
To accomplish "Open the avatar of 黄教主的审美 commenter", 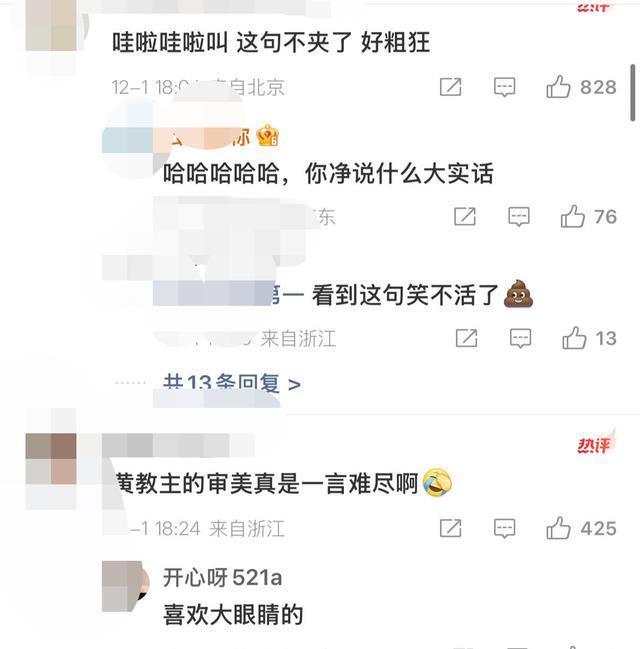I will 51,459.
